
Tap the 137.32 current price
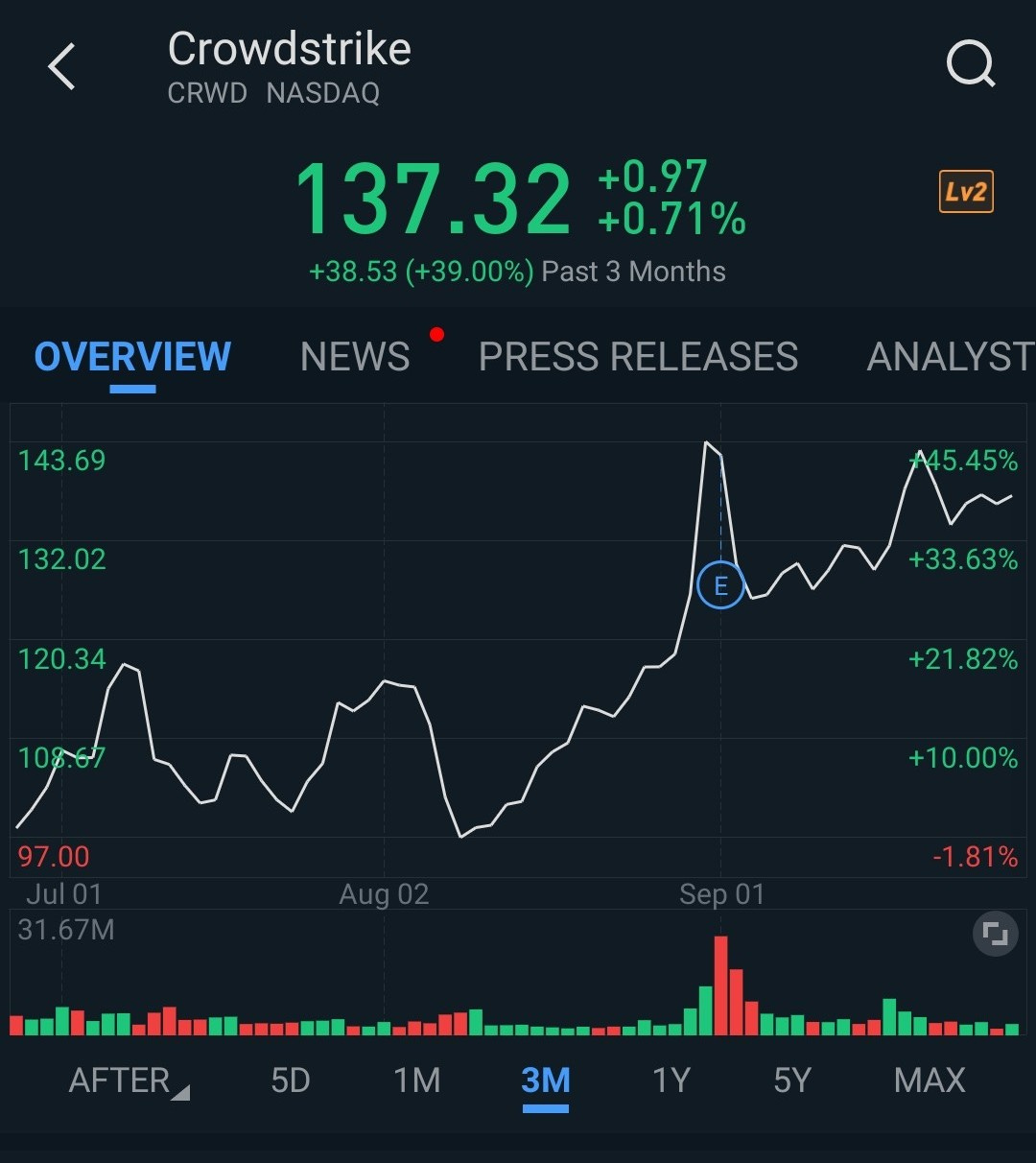pyautogui.click(x=433, y=200)
